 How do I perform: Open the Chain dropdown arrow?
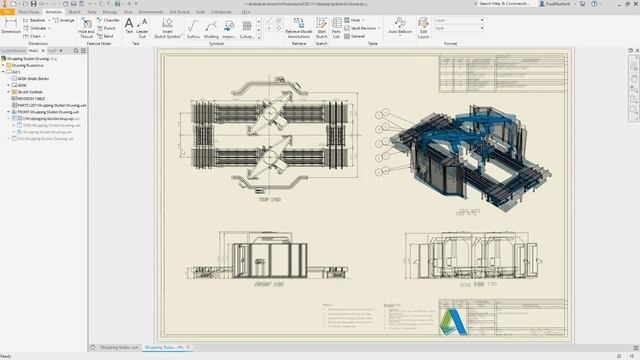(44, 37)
